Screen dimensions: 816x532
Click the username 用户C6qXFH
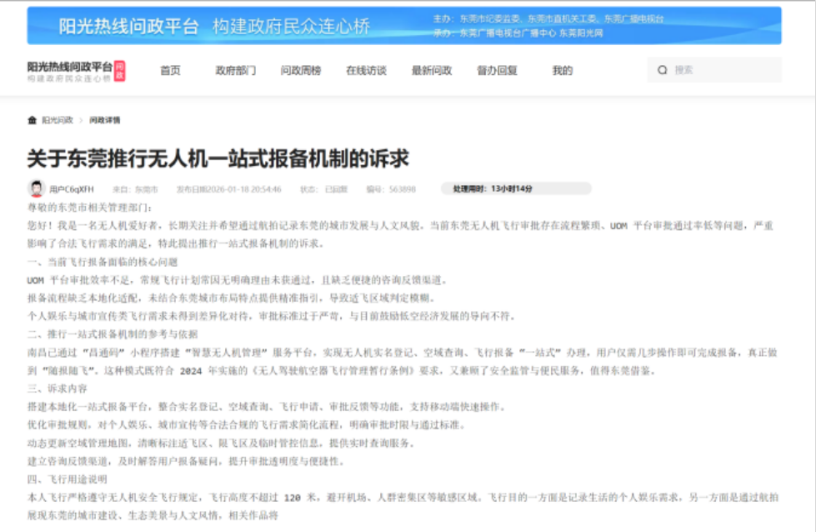pyautogui.click(x=72, y=189)
